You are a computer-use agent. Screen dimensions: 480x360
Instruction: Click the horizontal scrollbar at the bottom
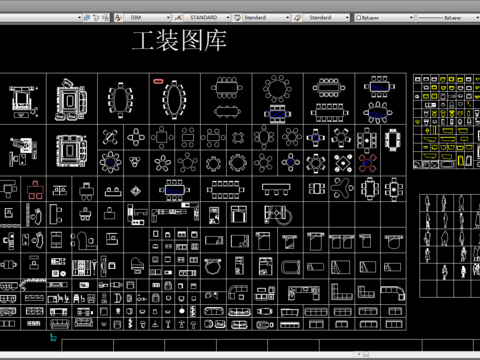pyautogui.click(x=240, y=355)
